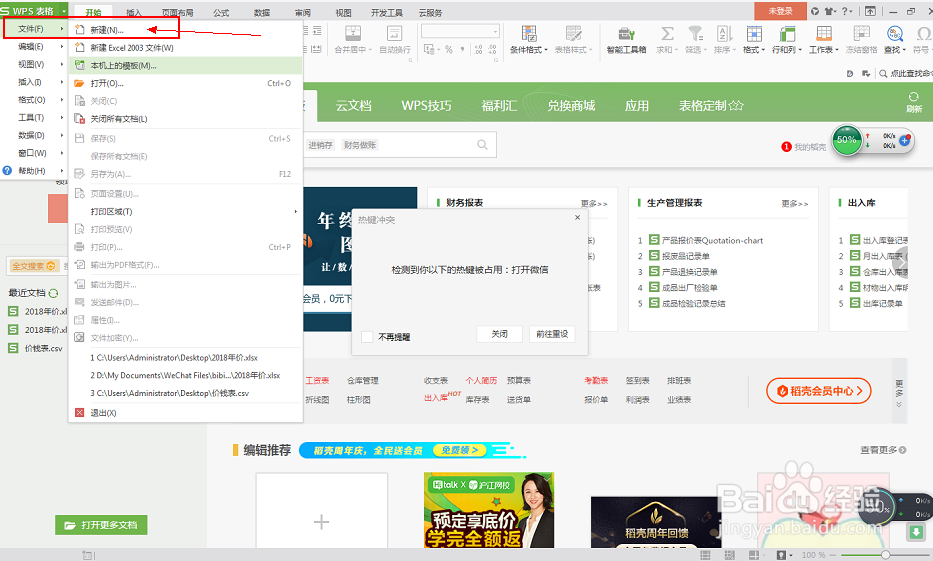Close the 热键冲突 dialog with X
Image resolution: width=933 pixels, height=561 pixels.
[577, 218]
